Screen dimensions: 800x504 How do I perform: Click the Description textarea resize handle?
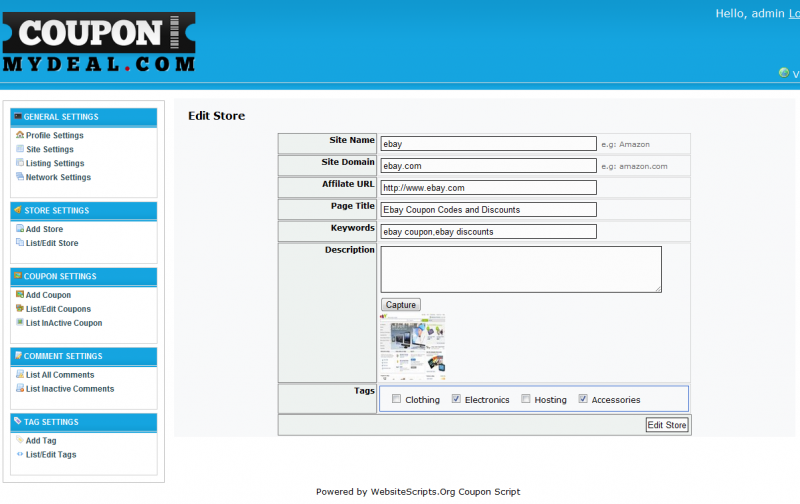click(658, 289)
